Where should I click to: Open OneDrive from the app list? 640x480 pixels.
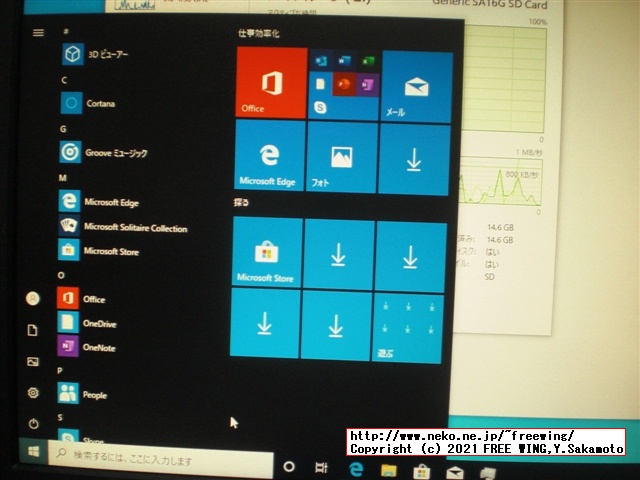[87, 323]
